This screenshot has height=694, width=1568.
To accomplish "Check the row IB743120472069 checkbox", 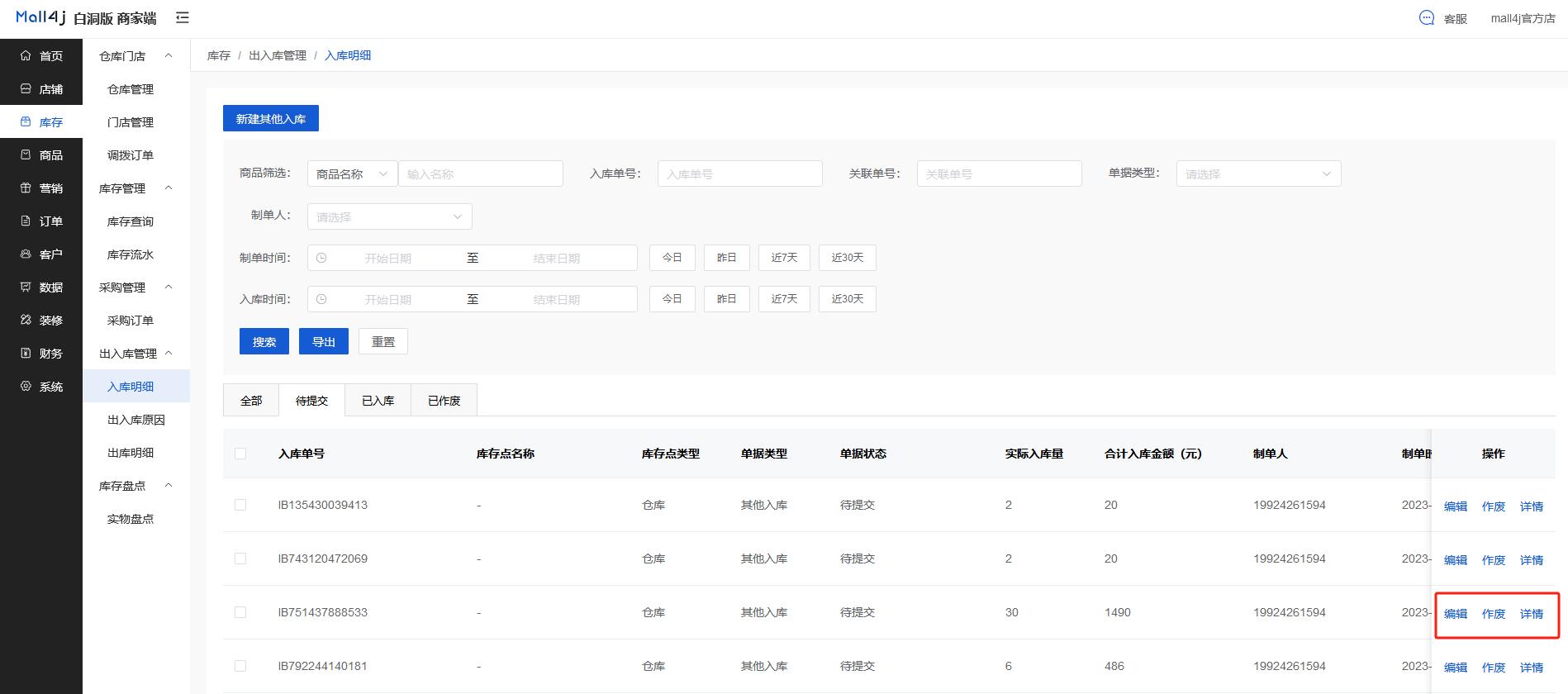I will tap(240, 559).
